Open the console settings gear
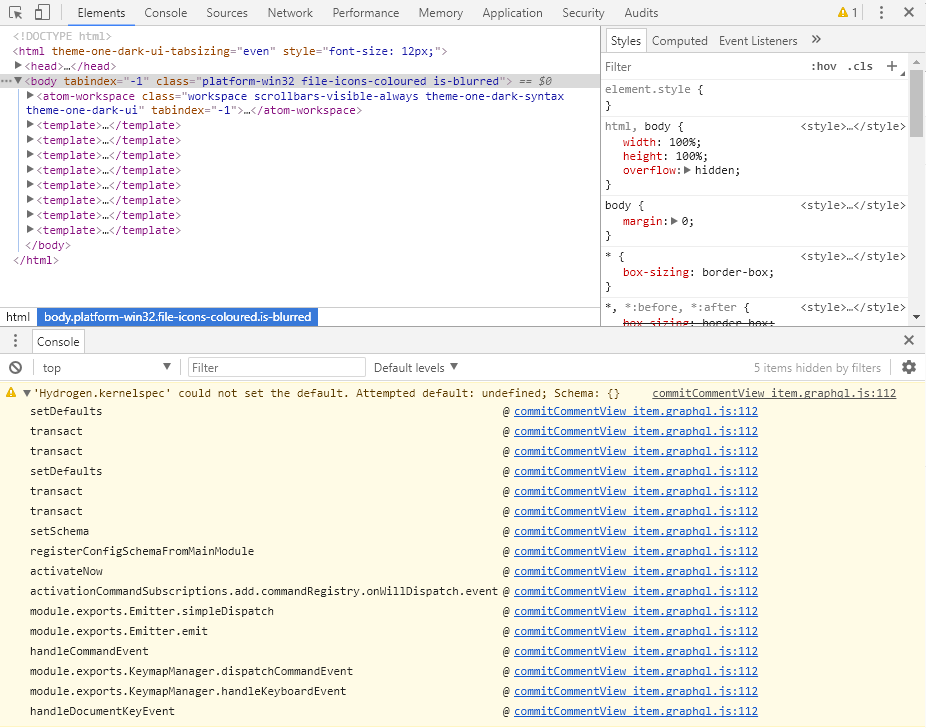 pyautogui.click(x=909, y=367)
